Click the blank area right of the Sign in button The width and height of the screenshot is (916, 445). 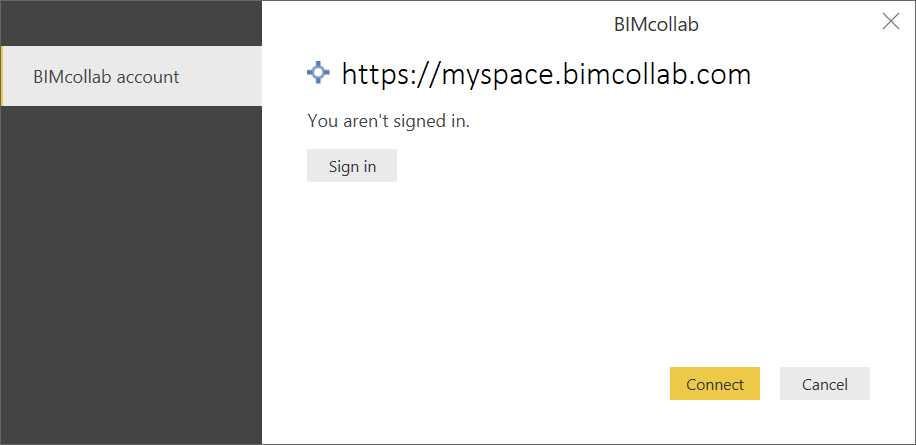pyautogui.click(x=584, y=166)
